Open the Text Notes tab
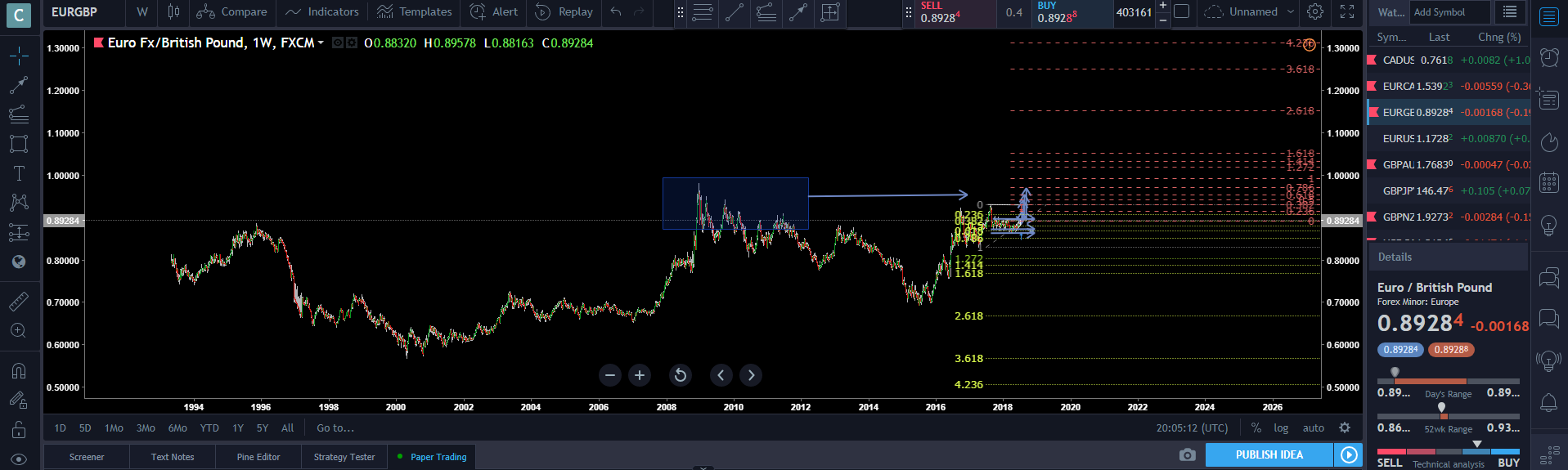 173,457
